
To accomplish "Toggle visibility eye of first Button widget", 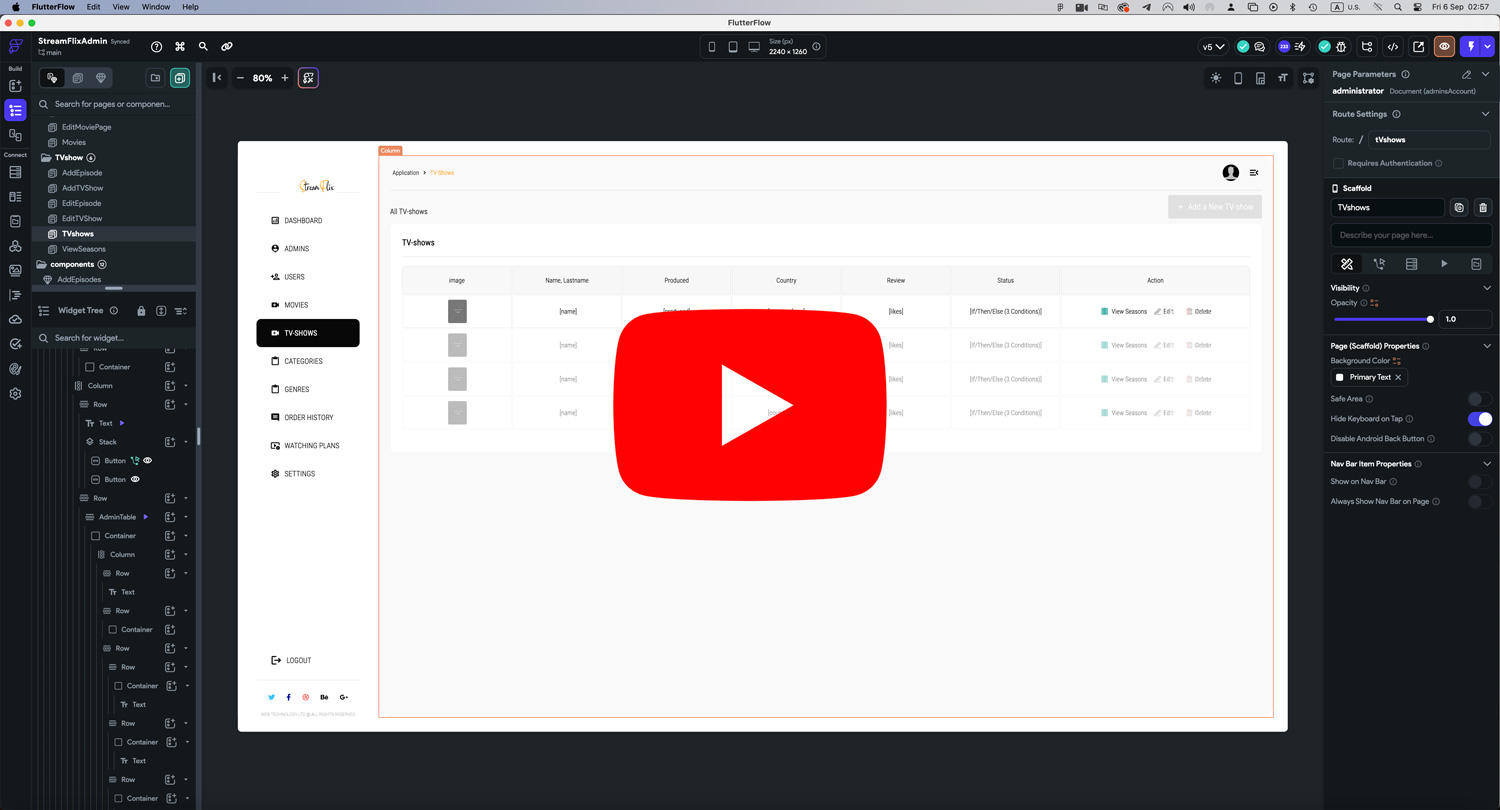I will [148, 461].
